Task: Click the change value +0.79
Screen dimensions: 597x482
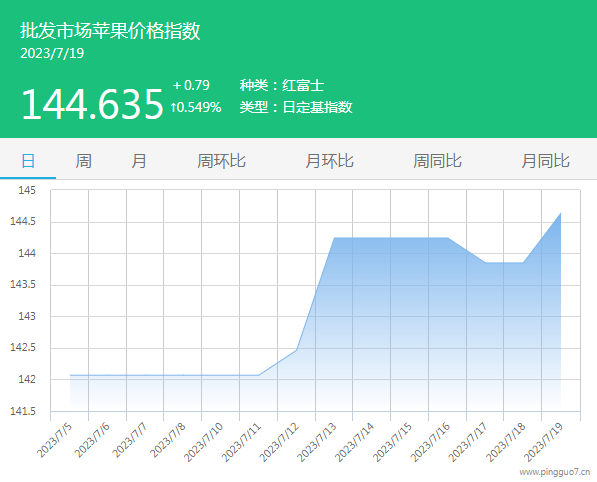Action: [x=191, y=85]
